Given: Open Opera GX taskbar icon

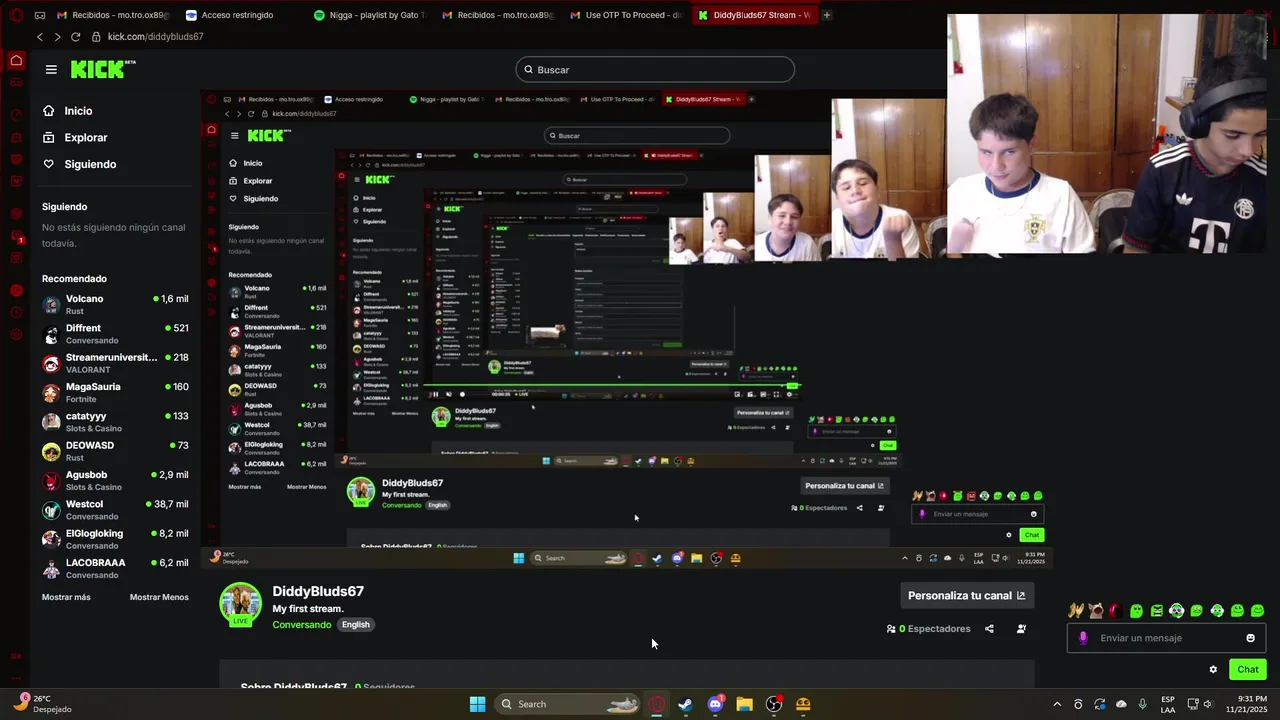Looking at the screenshot, I should pyautogui.click(x=656, y=704).
